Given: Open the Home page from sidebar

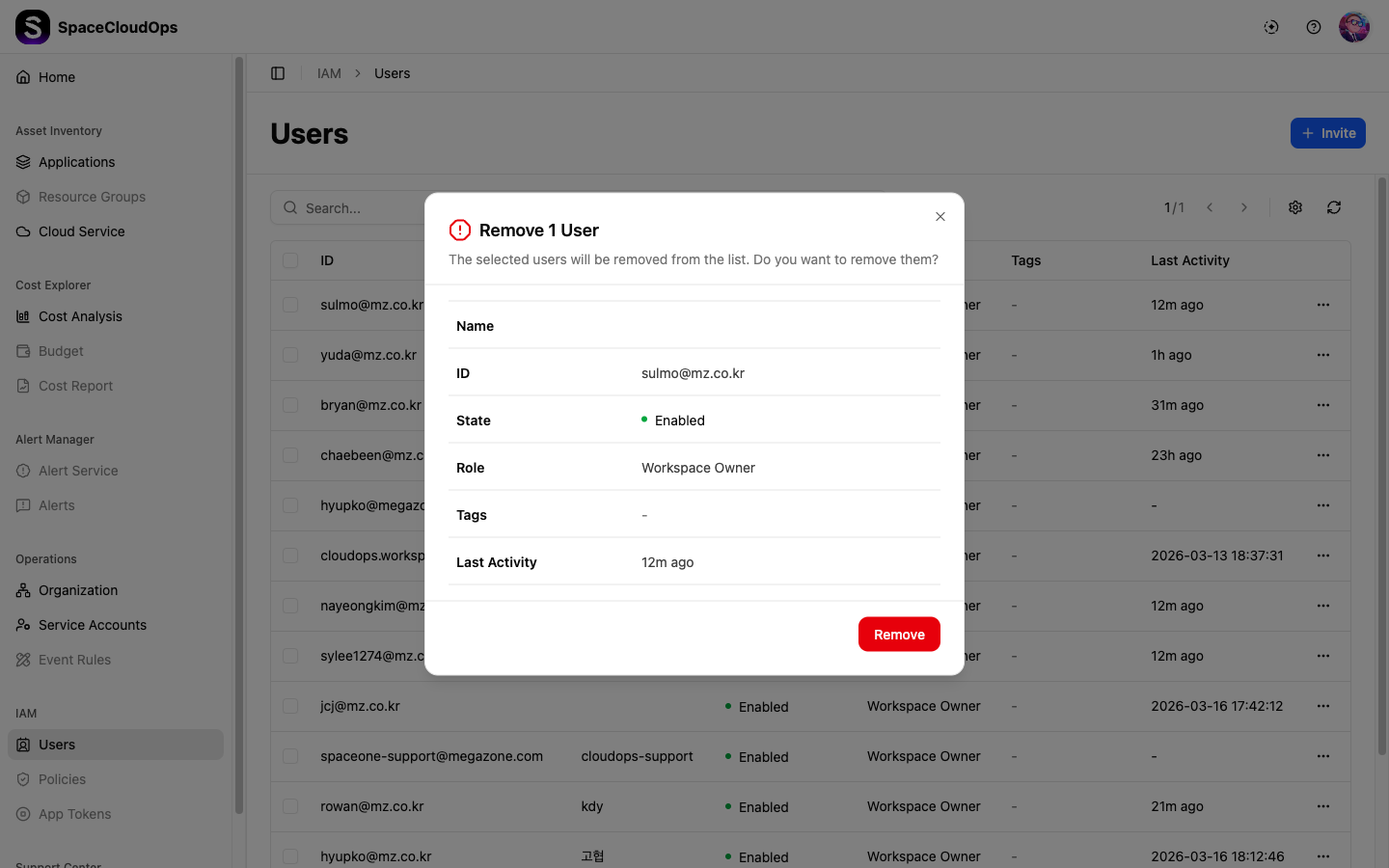Looking at the screenshot, I should point(57,77).
